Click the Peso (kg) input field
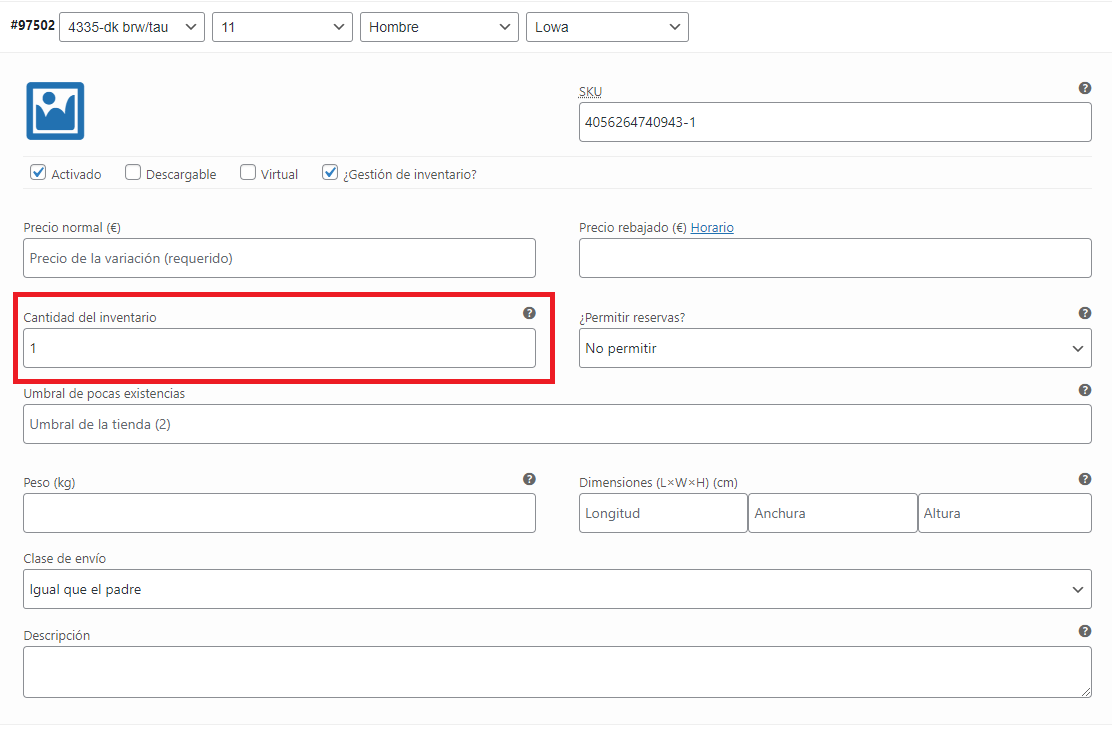The height and width of the screenshot is (729, 1112). point(279,513)
